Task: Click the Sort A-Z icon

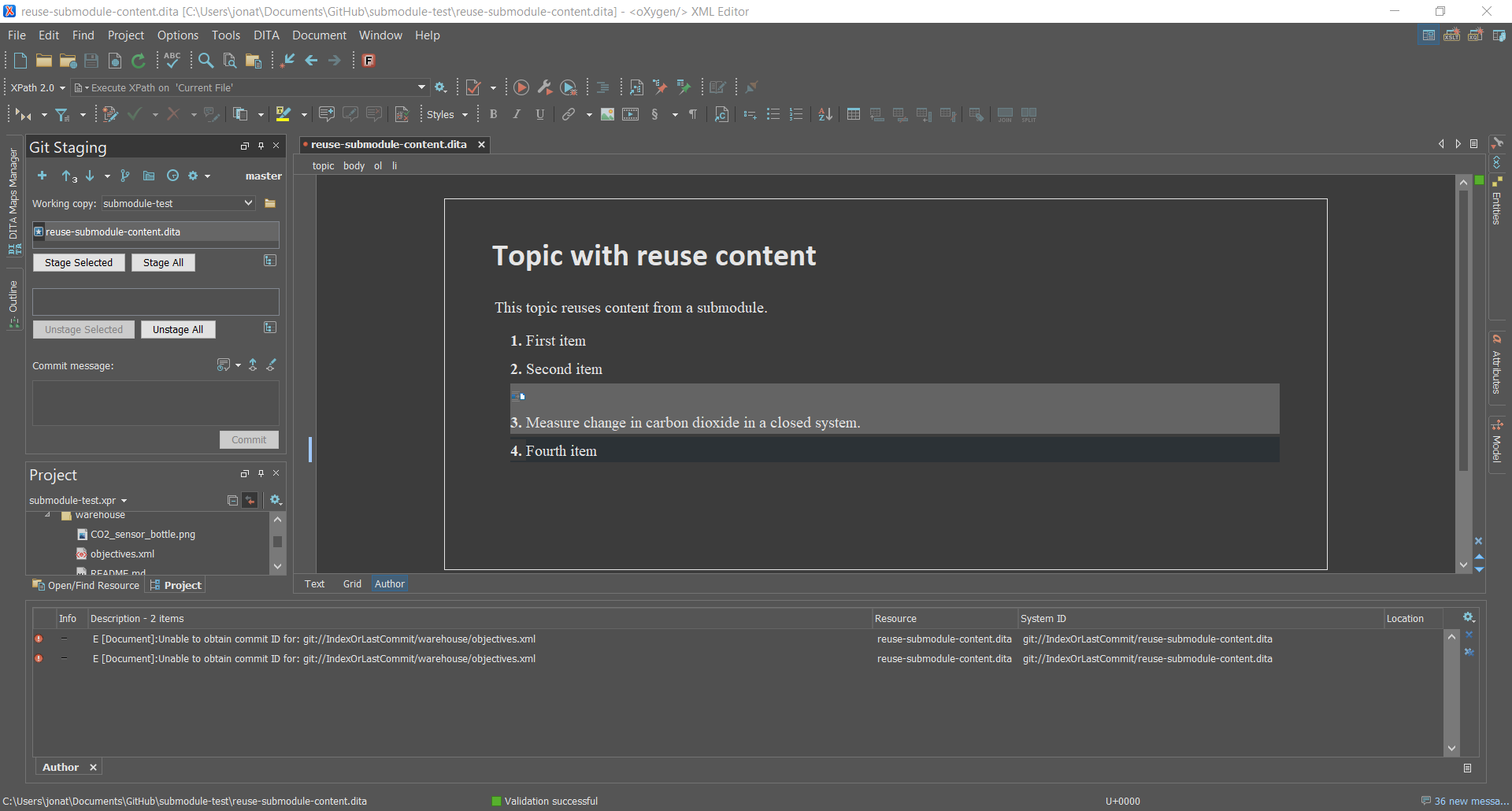Action: pyautogui.click(x=825, y=114)
